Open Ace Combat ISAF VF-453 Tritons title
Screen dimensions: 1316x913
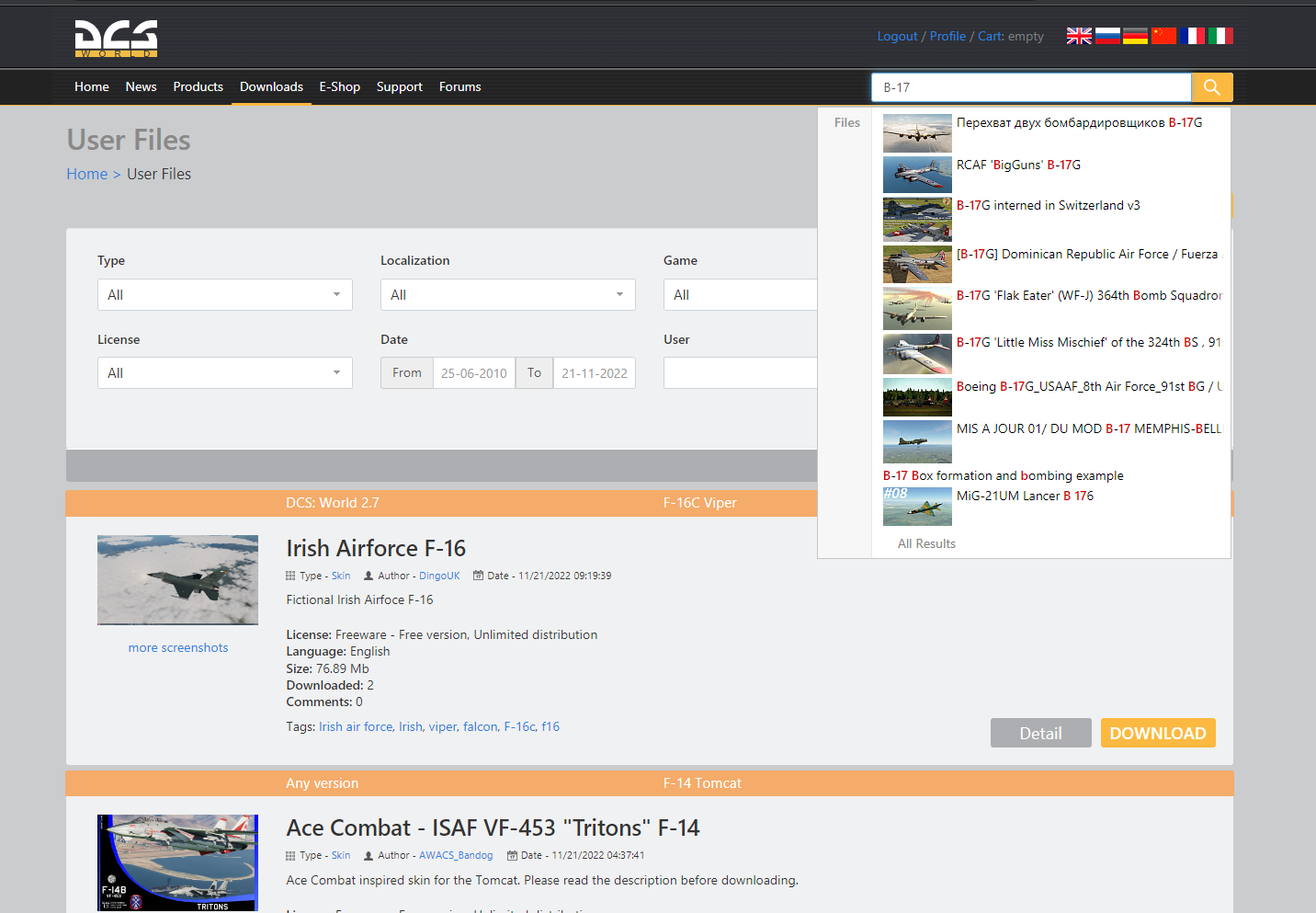(493, 828)
